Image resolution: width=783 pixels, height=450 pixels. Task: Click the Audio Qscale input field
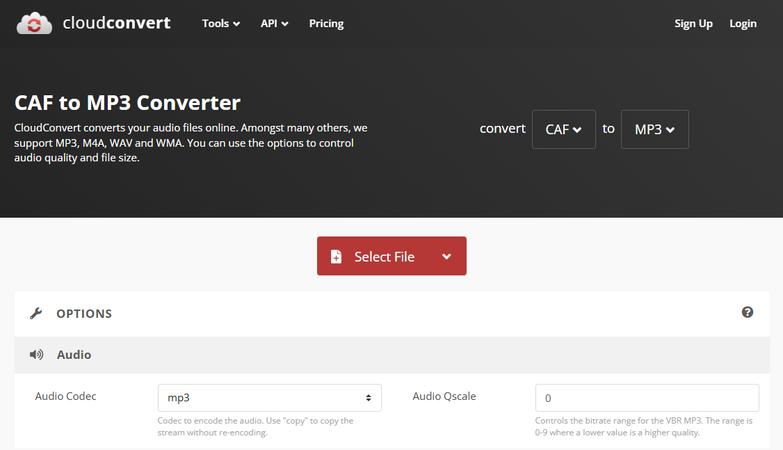click(x=647, y=398)
